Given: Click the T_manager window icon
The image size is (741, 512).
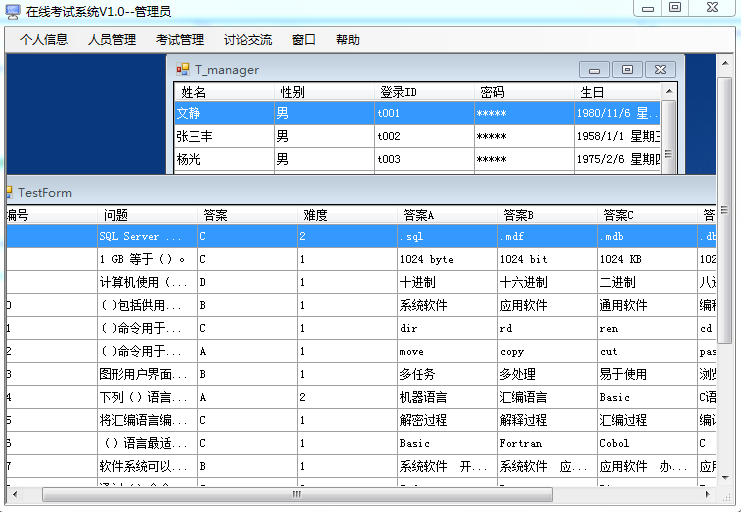Looking at the screenshot, I should coord(182,69).
